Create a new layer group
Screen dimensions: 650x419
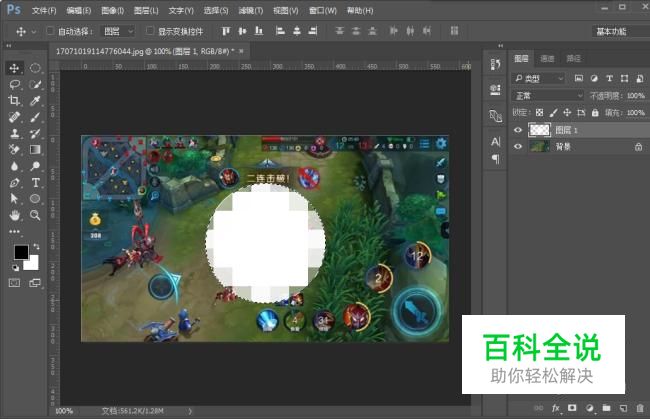coord(606,408)
